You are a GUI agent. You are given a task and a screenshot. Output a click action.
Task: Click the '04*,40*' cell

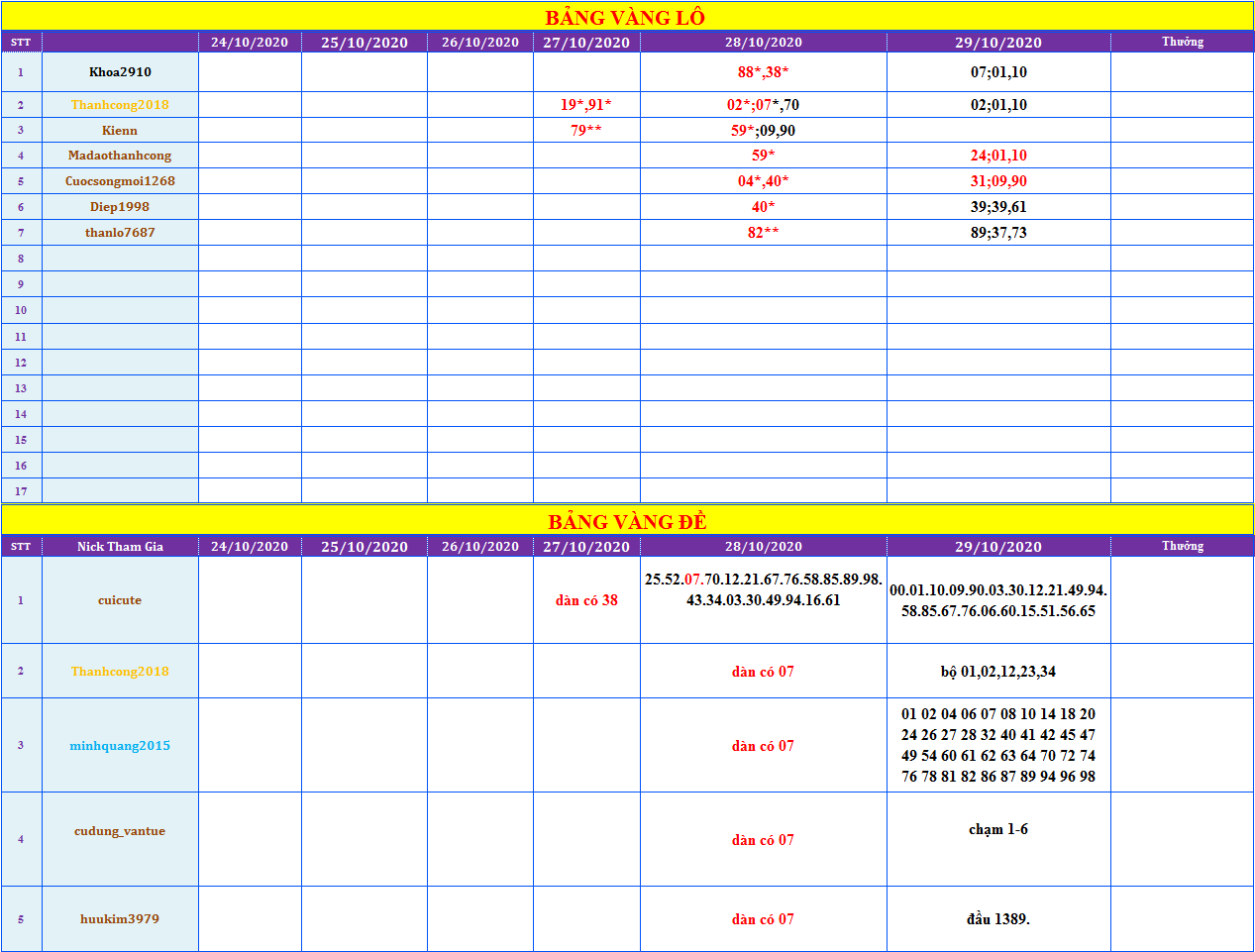pyautogui.click(x=764, y=181)
